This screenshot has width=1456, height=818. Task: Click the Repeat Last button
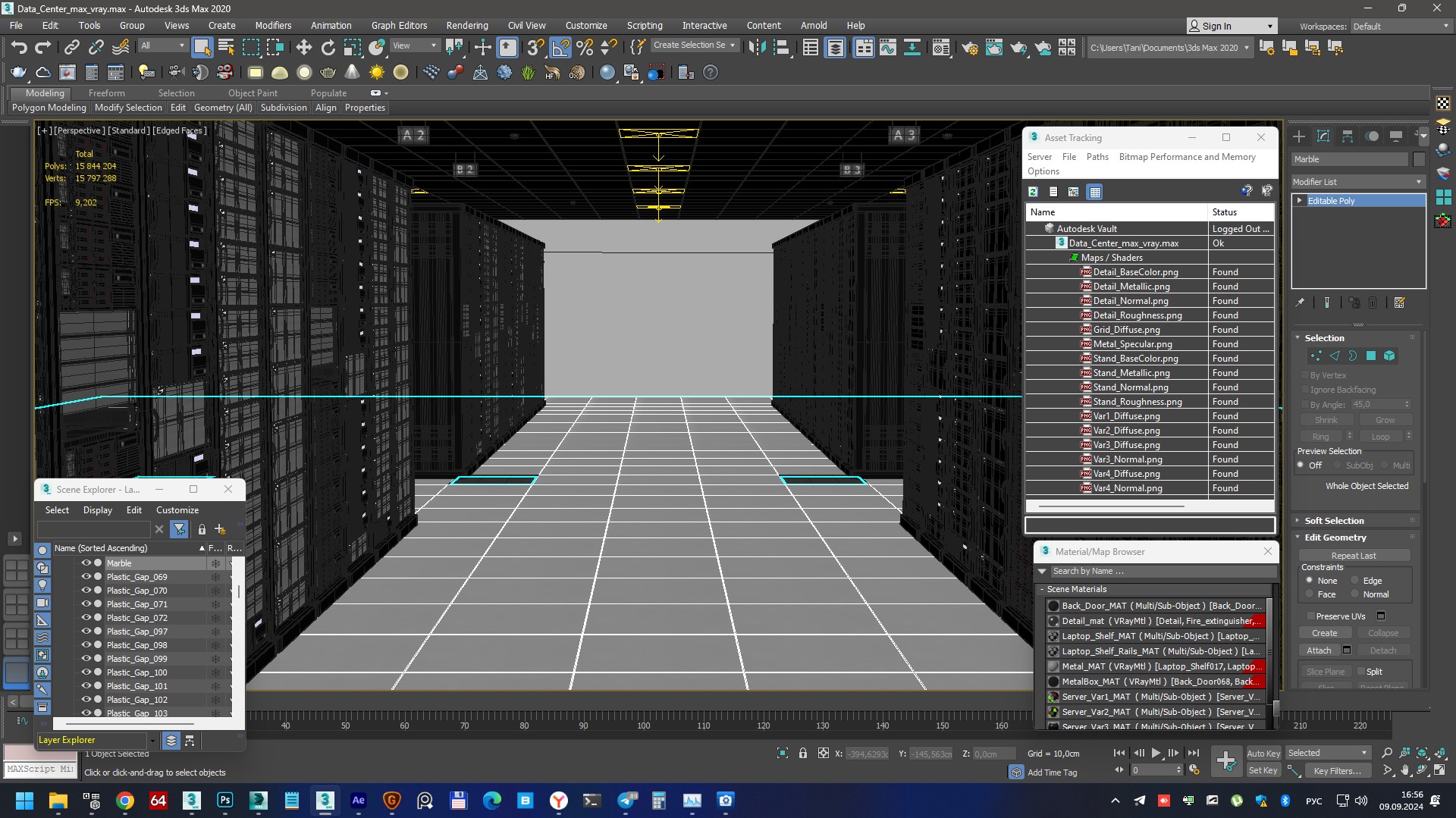click(x=1354, y=556)
